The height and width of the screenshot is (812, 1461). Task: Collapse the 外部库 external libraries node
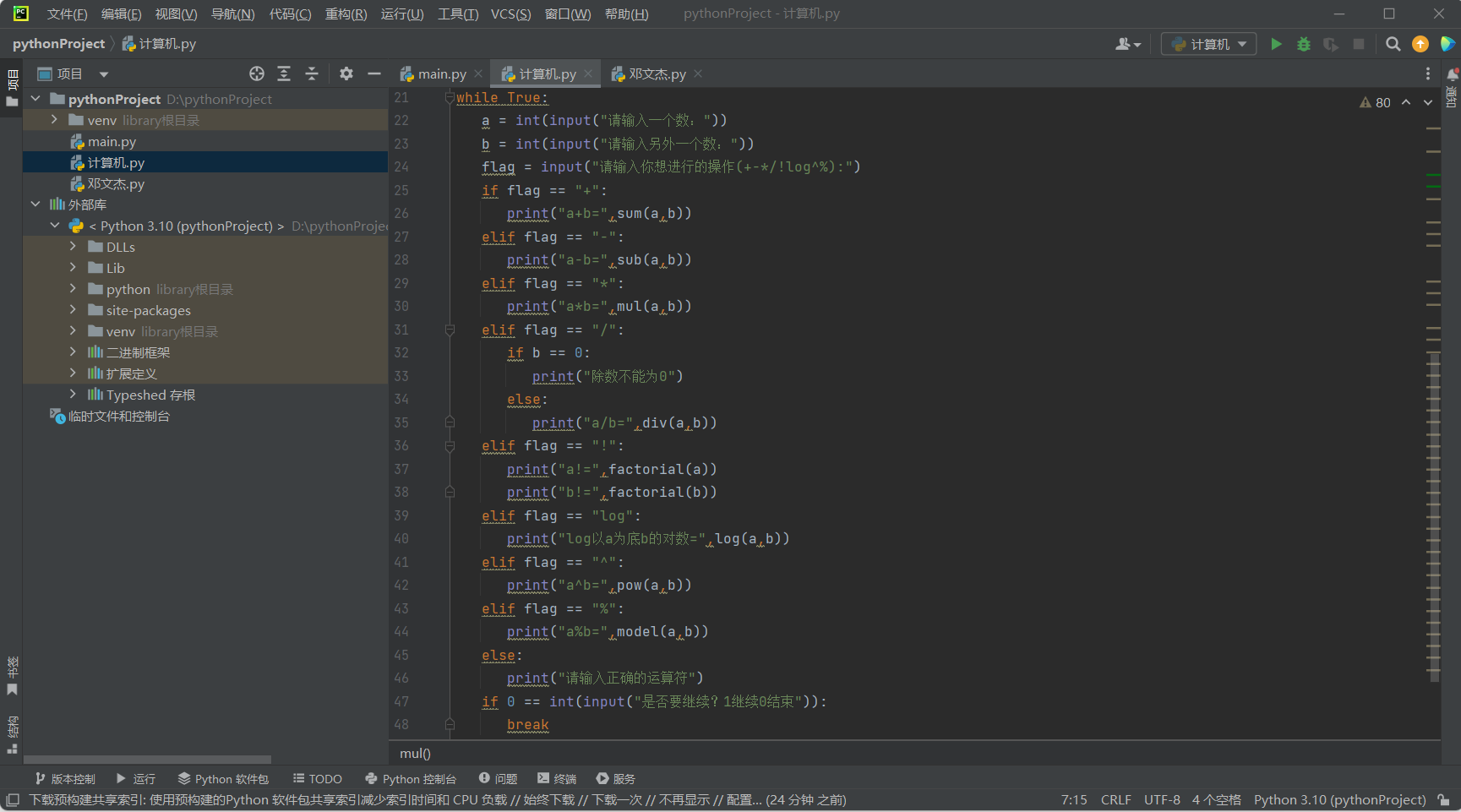[x=35, y=204]
